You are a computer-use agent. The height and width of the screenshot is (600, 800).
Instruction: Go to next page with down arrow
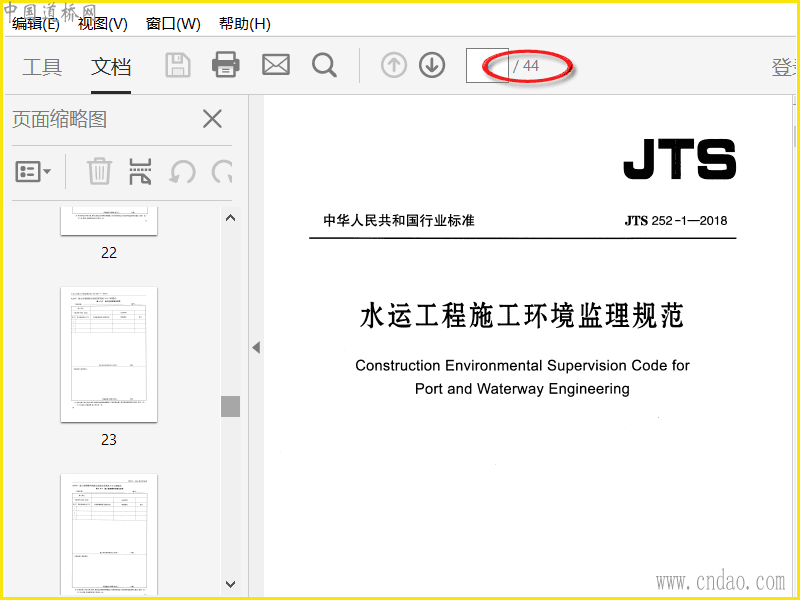coord(432,65)
